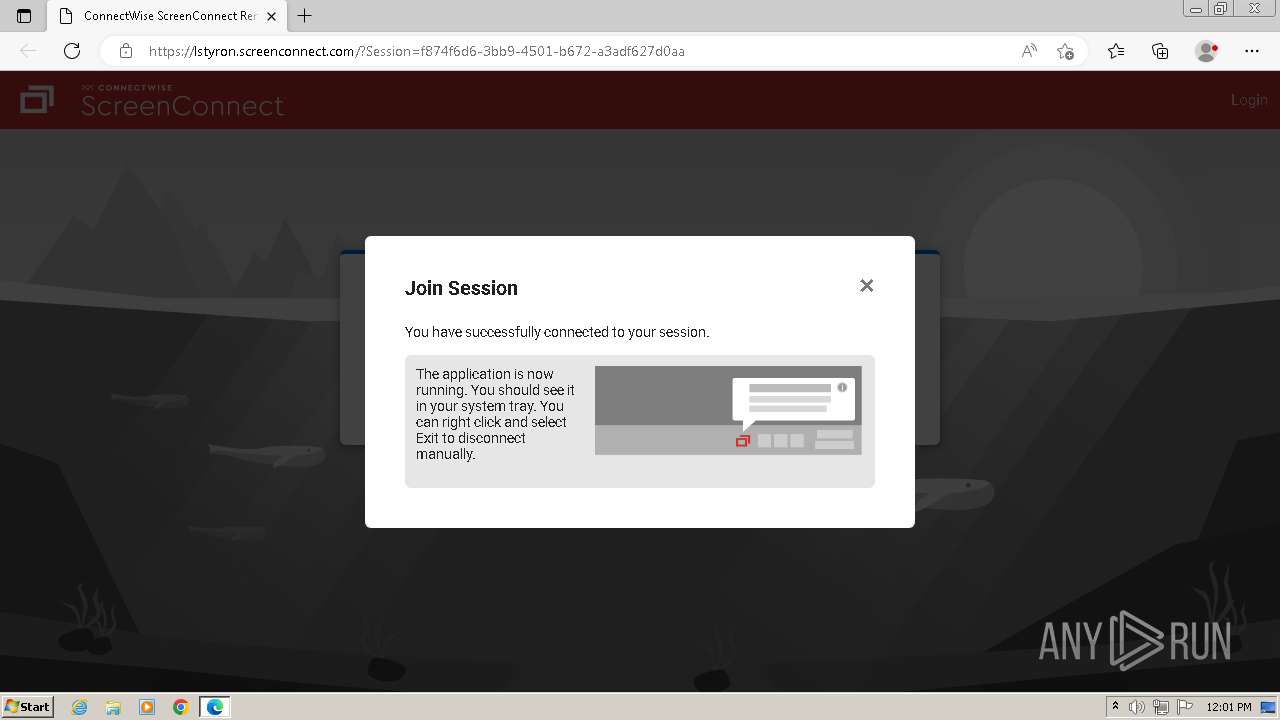Open the volume control tray icon

point(1137,707)
